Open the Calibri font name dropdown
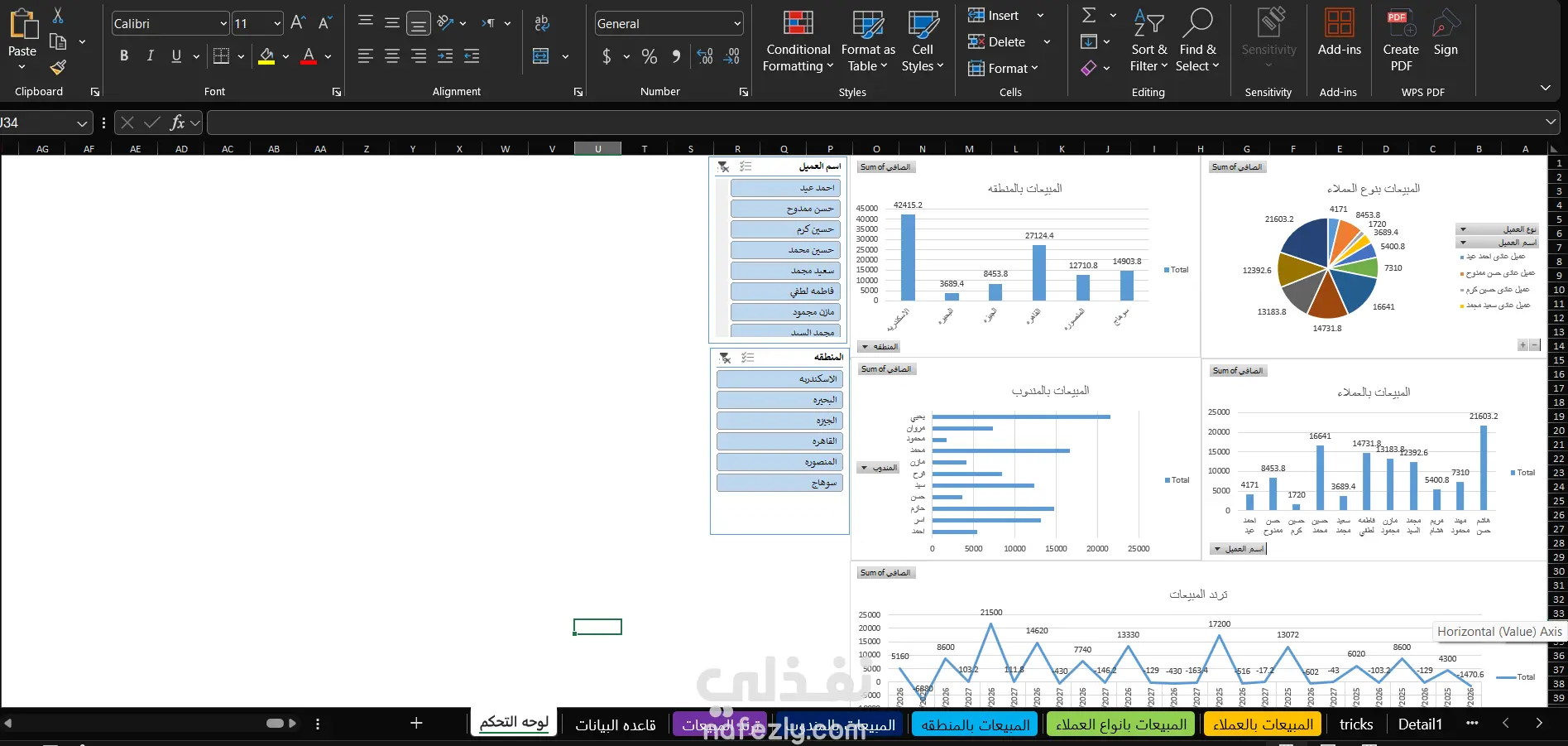 tap(223, 23)
